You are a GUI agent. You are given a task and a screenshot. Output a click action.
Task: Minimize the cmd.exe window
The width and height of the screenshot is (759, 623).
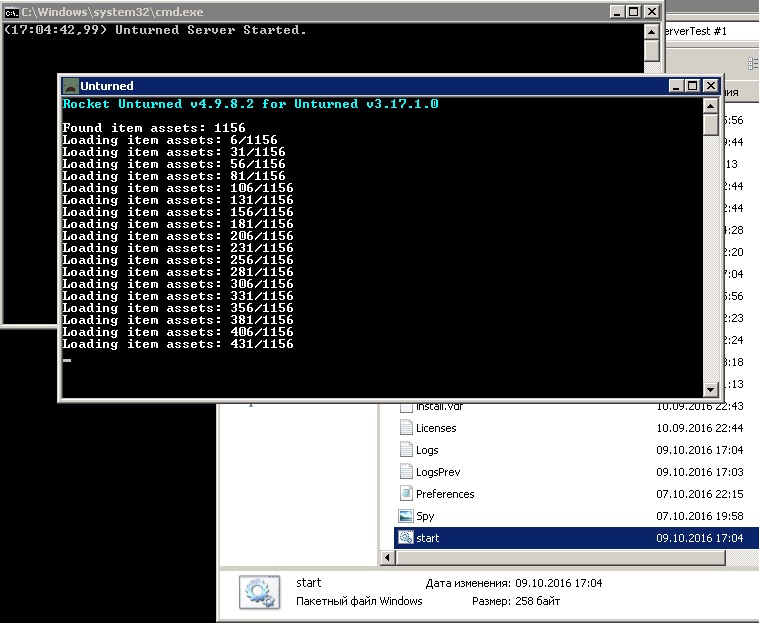tap(616, 12)
